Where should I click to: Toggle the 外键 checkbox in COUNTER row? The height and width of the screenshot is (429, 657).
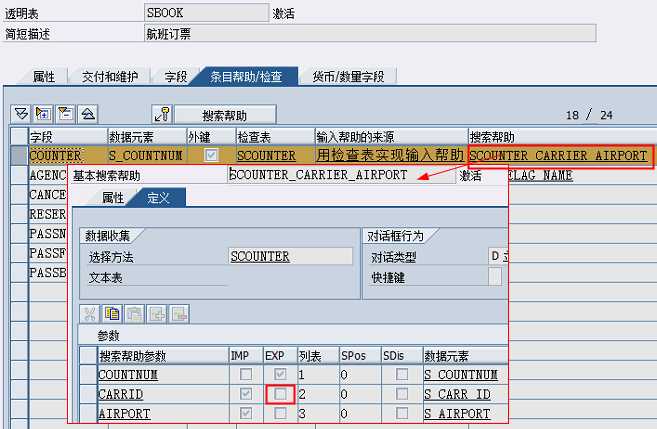[x=211, y=156]
